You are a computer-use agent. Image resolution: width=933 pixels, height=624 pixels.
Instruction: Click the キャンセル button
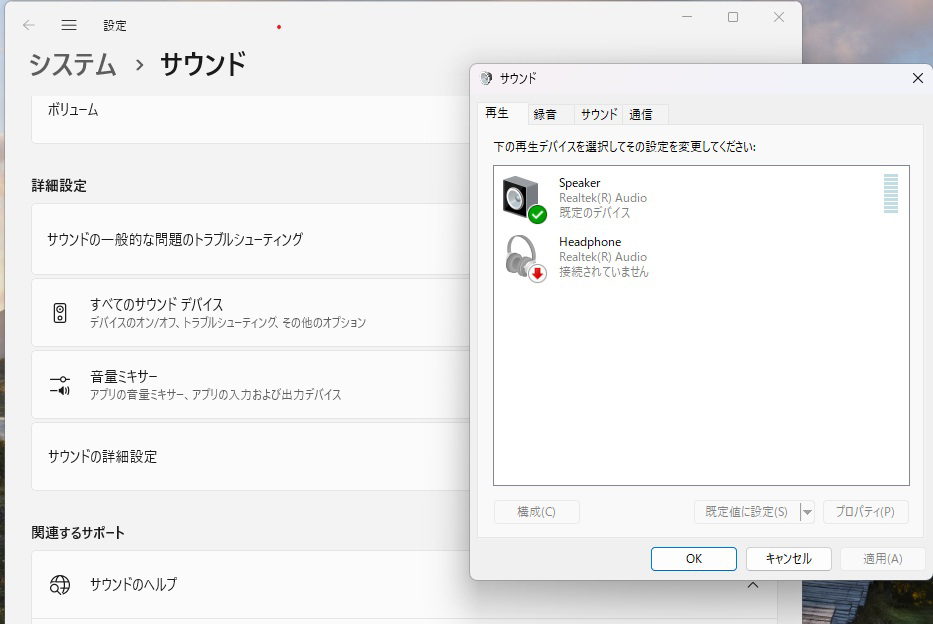click(x=788, y=559)
